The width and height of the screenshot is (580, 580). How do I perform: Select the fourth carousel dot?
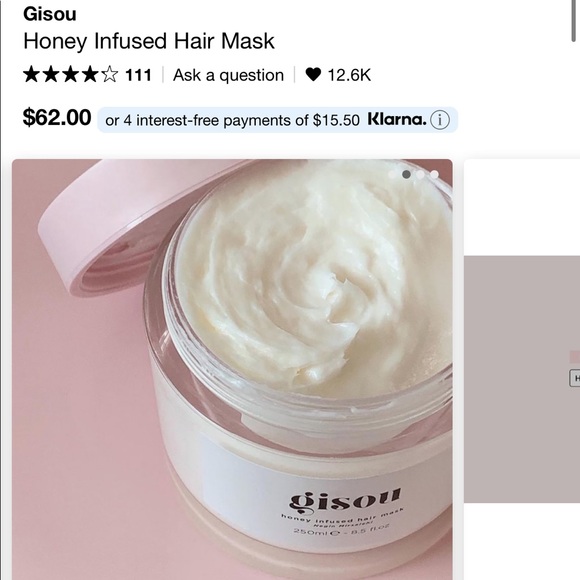tap(434, 174)
